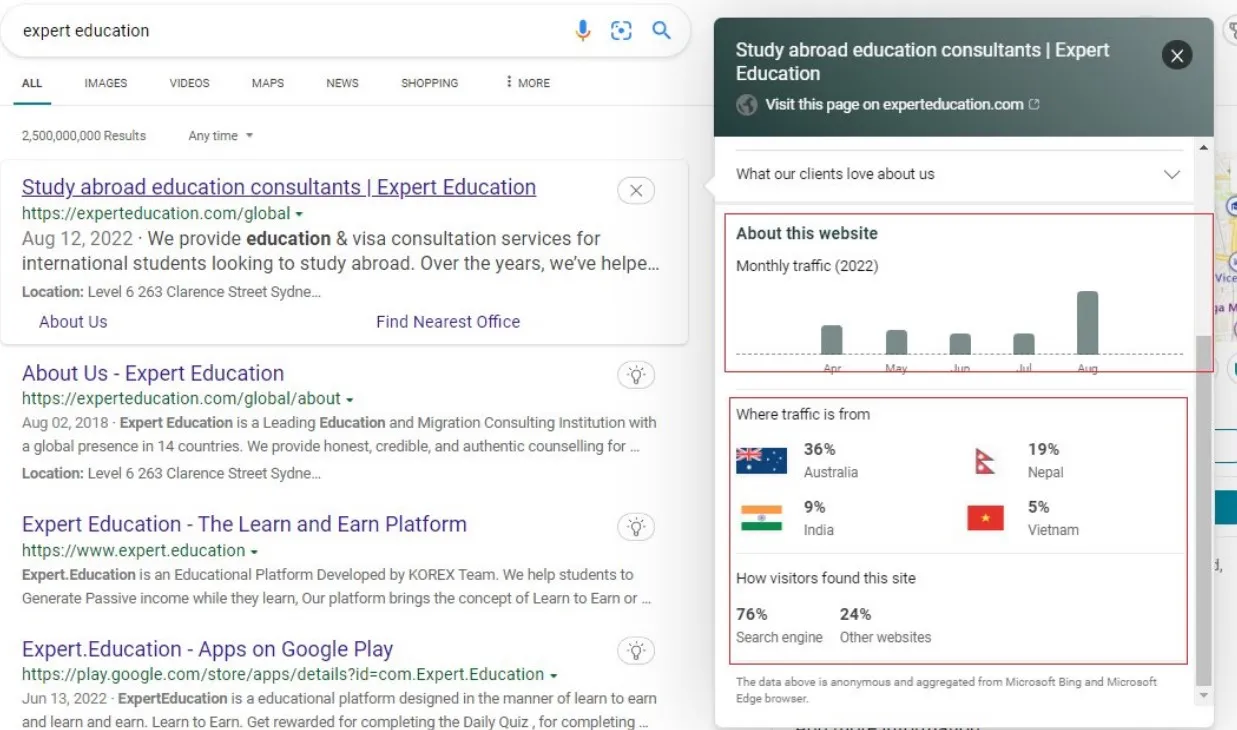Click the Nepal flag icon

point(985,461)
